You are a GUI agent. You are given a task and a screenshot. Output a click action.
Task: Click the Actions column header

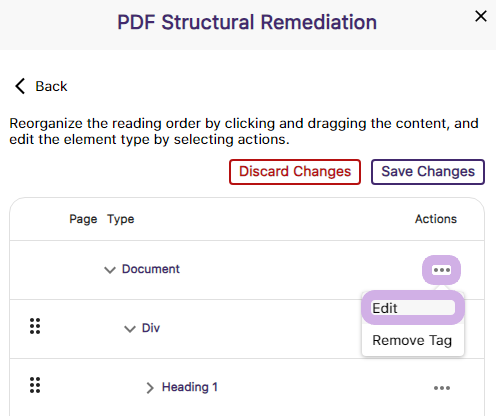coord(436,219)
